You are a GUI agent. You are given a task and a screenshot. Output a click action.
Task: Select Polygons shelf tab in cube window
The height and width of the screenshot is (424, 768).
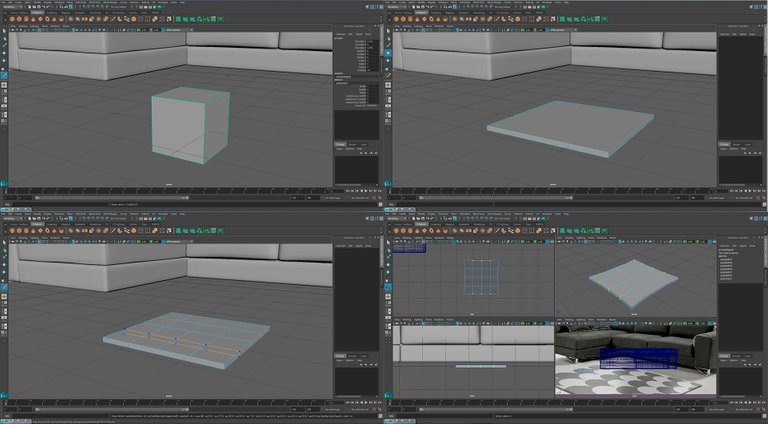37,13
